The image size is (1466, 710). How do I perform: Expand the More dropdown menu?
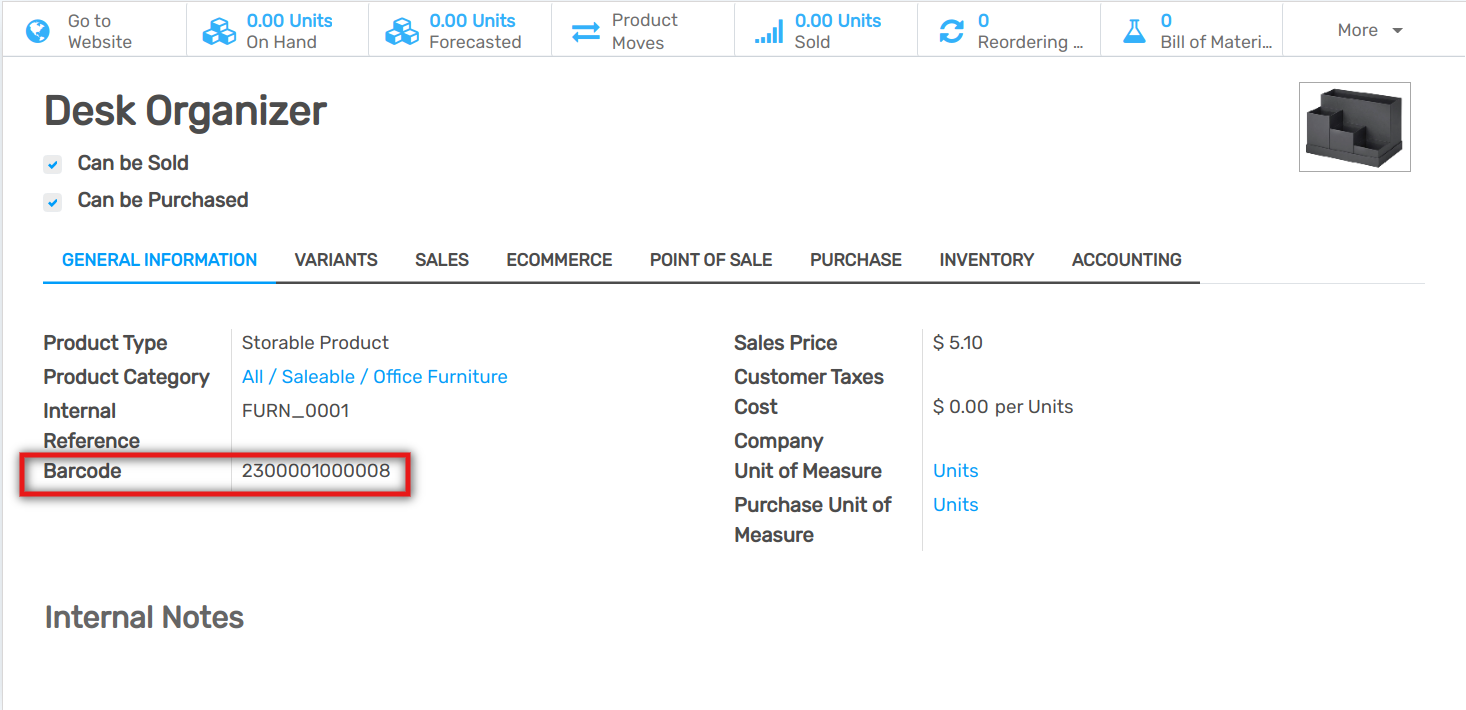[x=1370, y=30]
